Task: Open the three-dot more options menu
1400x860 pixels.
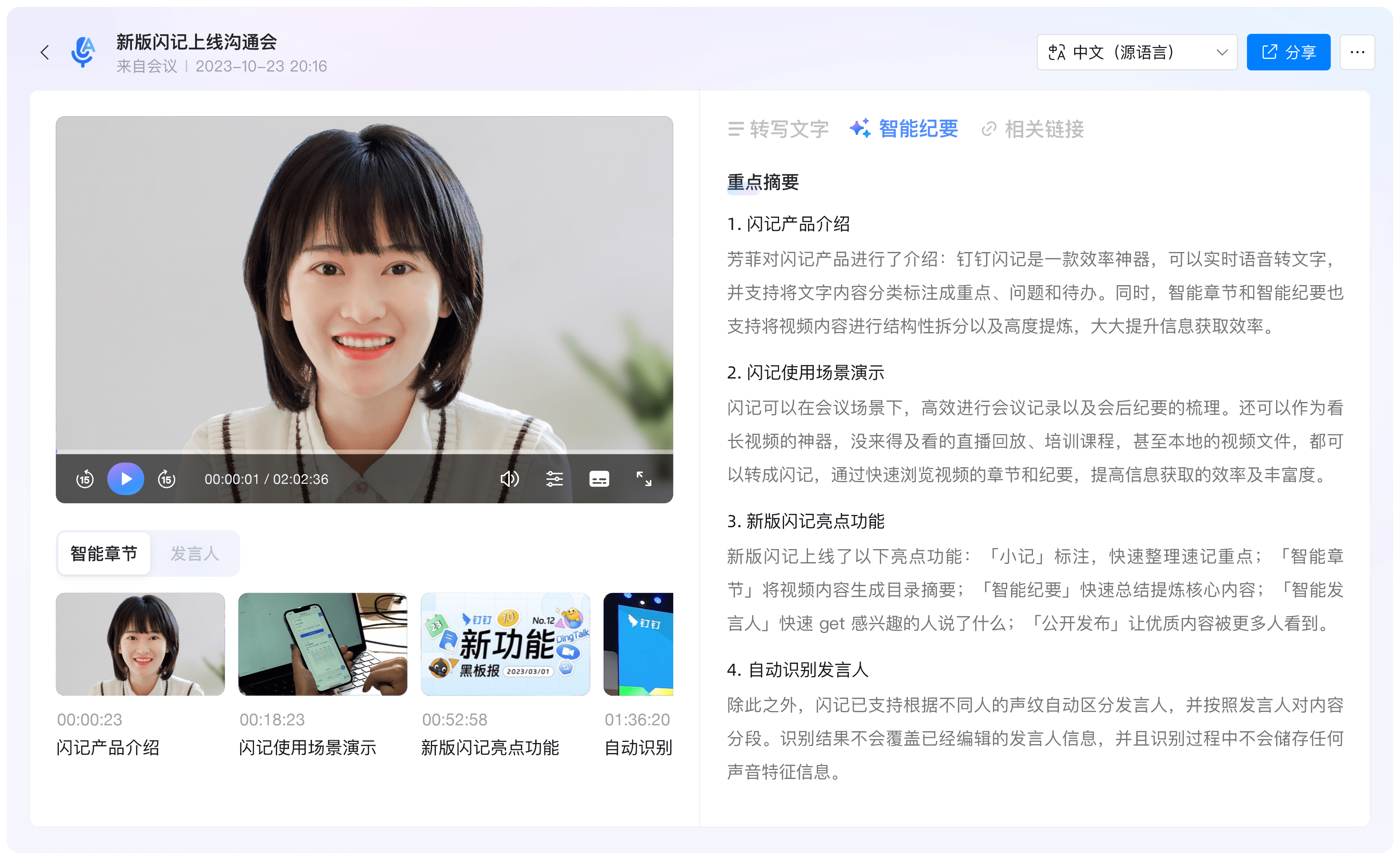Action: 1357,52
